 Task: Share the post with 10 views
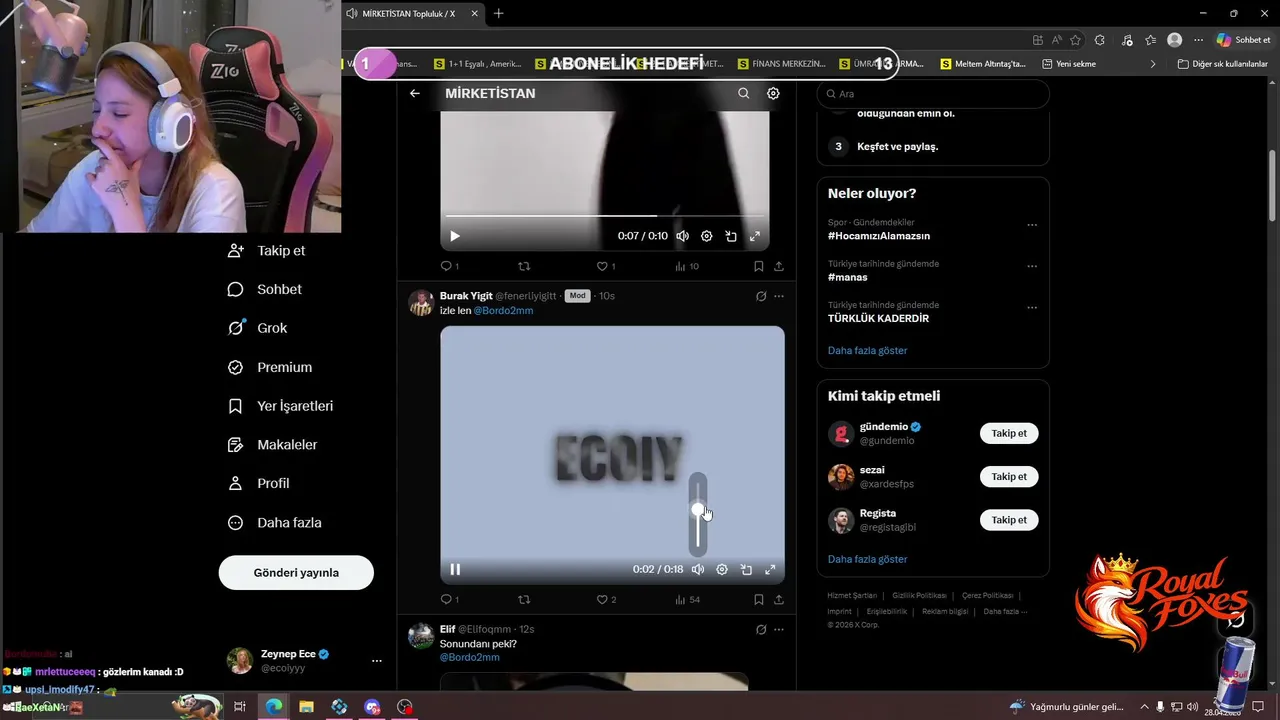[x=778, y=266]
